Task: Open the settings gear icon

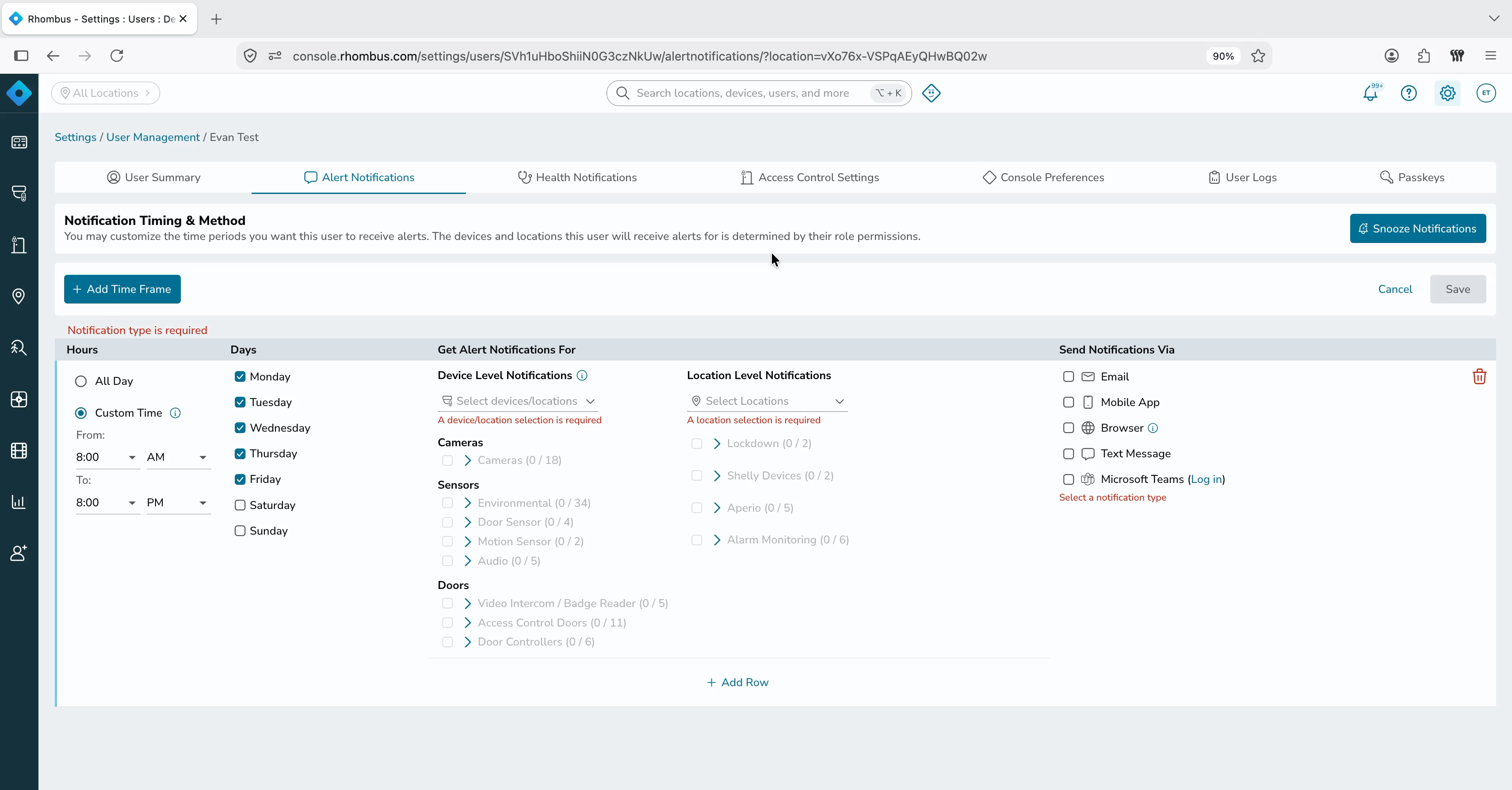Action: pyautogui.click(x=1447, y=93)
